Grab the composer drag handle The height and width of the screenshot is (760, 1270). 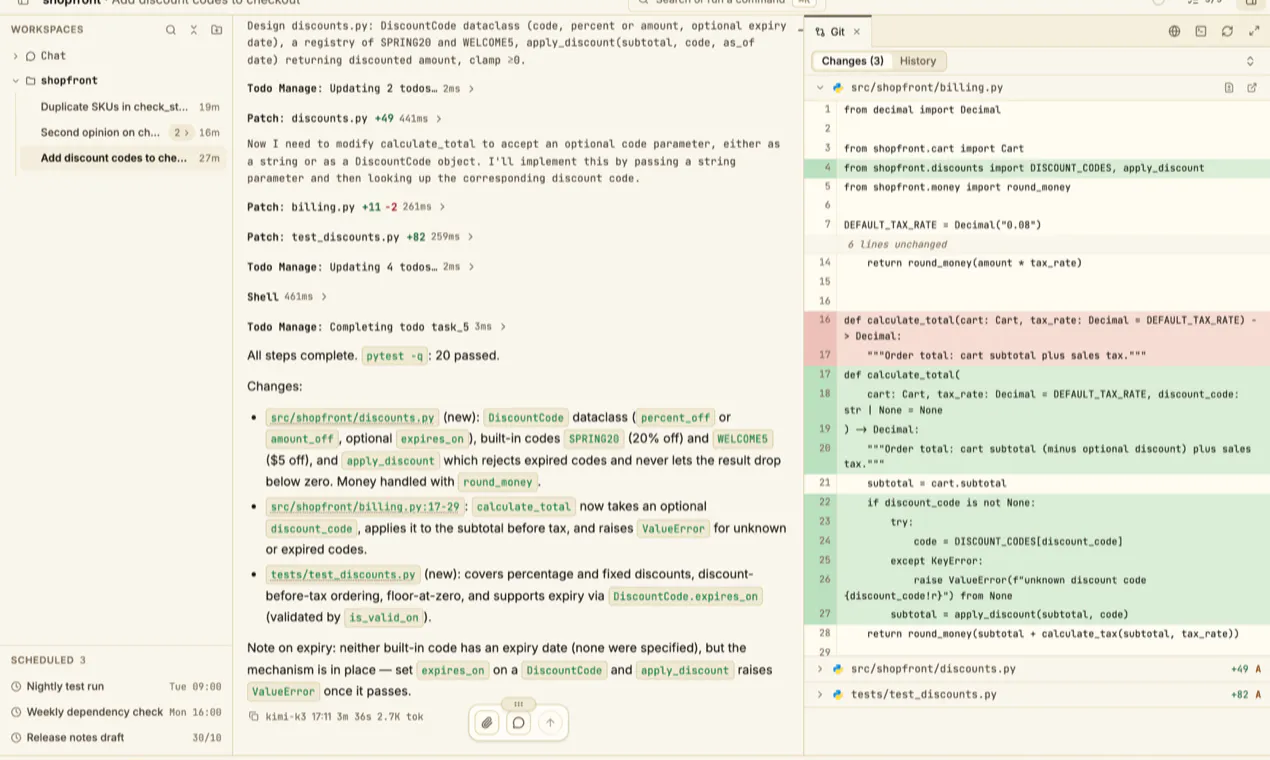[518, 703]
